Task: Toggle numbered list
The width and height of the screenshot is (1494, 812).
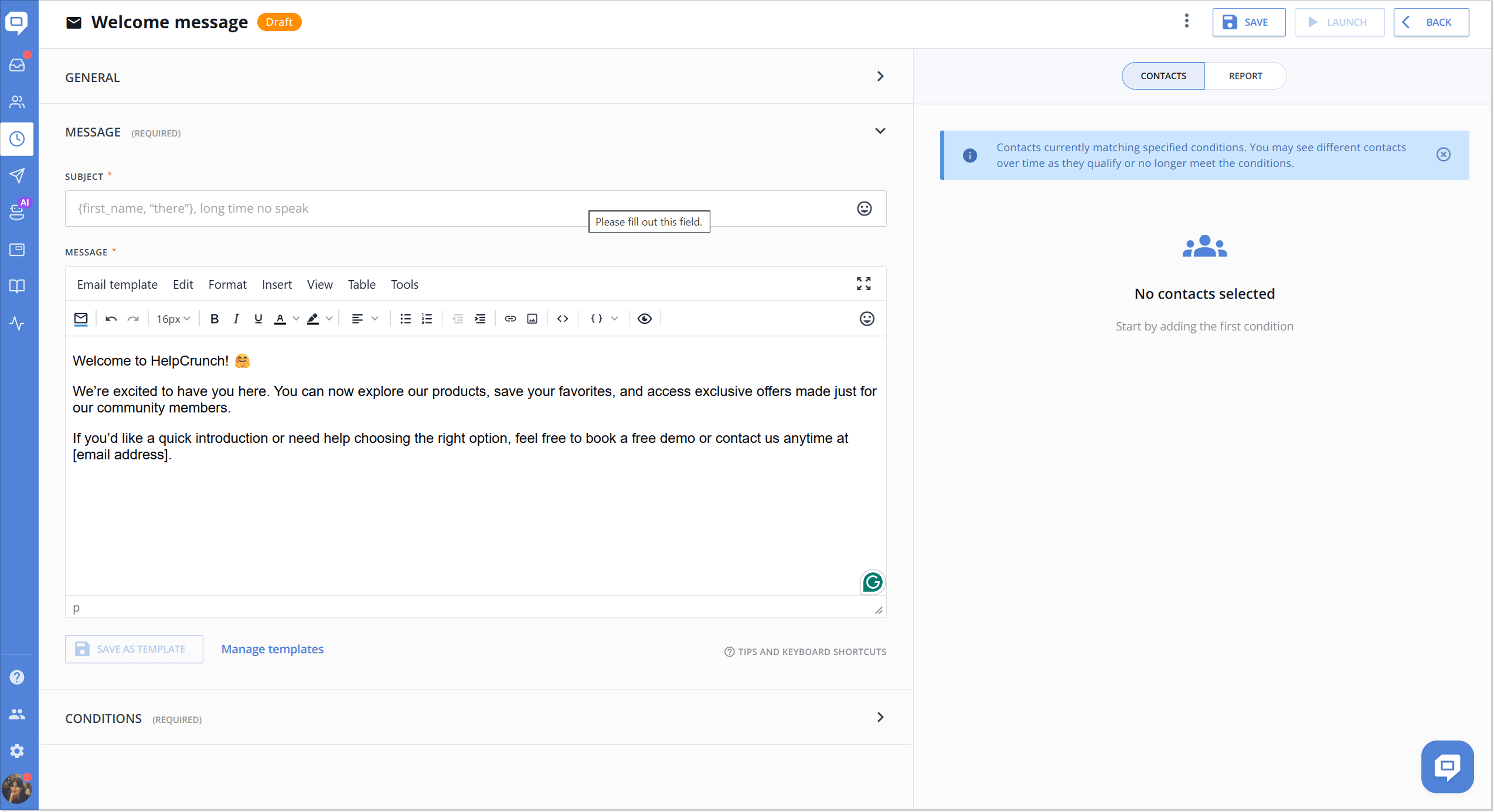Action: [x=427, y=319]
